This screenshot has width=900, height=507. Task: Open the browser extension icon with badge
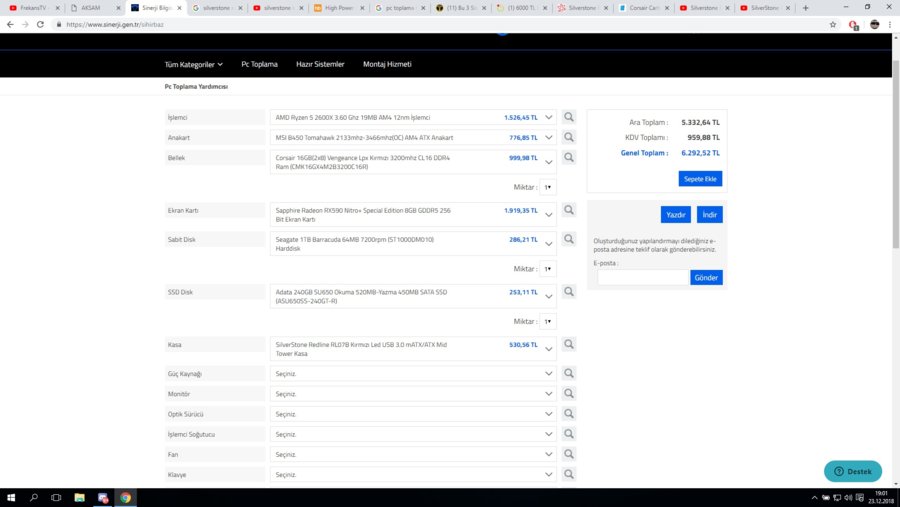(854, 25)
